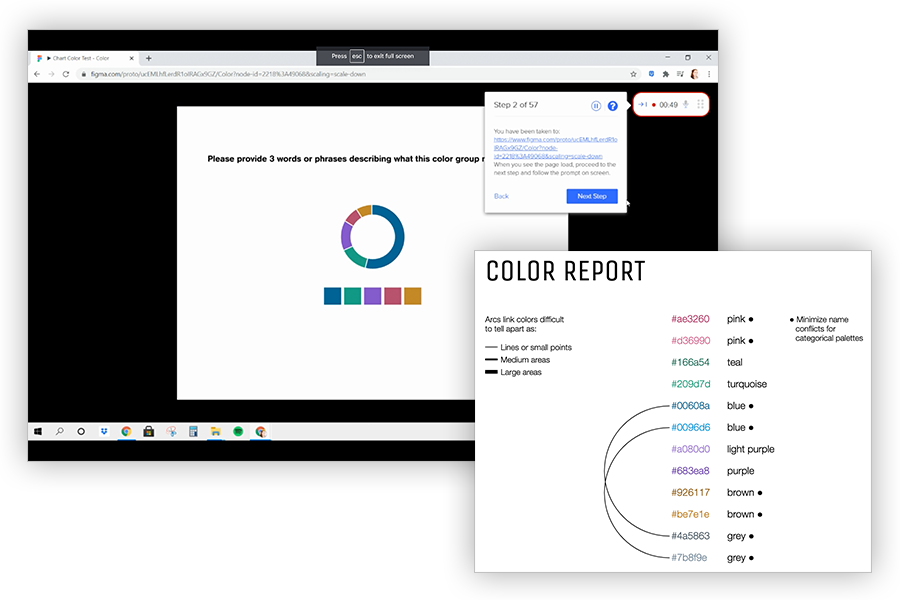
Task: Select the purple swatch below the chart
Action: click(373, 296)
